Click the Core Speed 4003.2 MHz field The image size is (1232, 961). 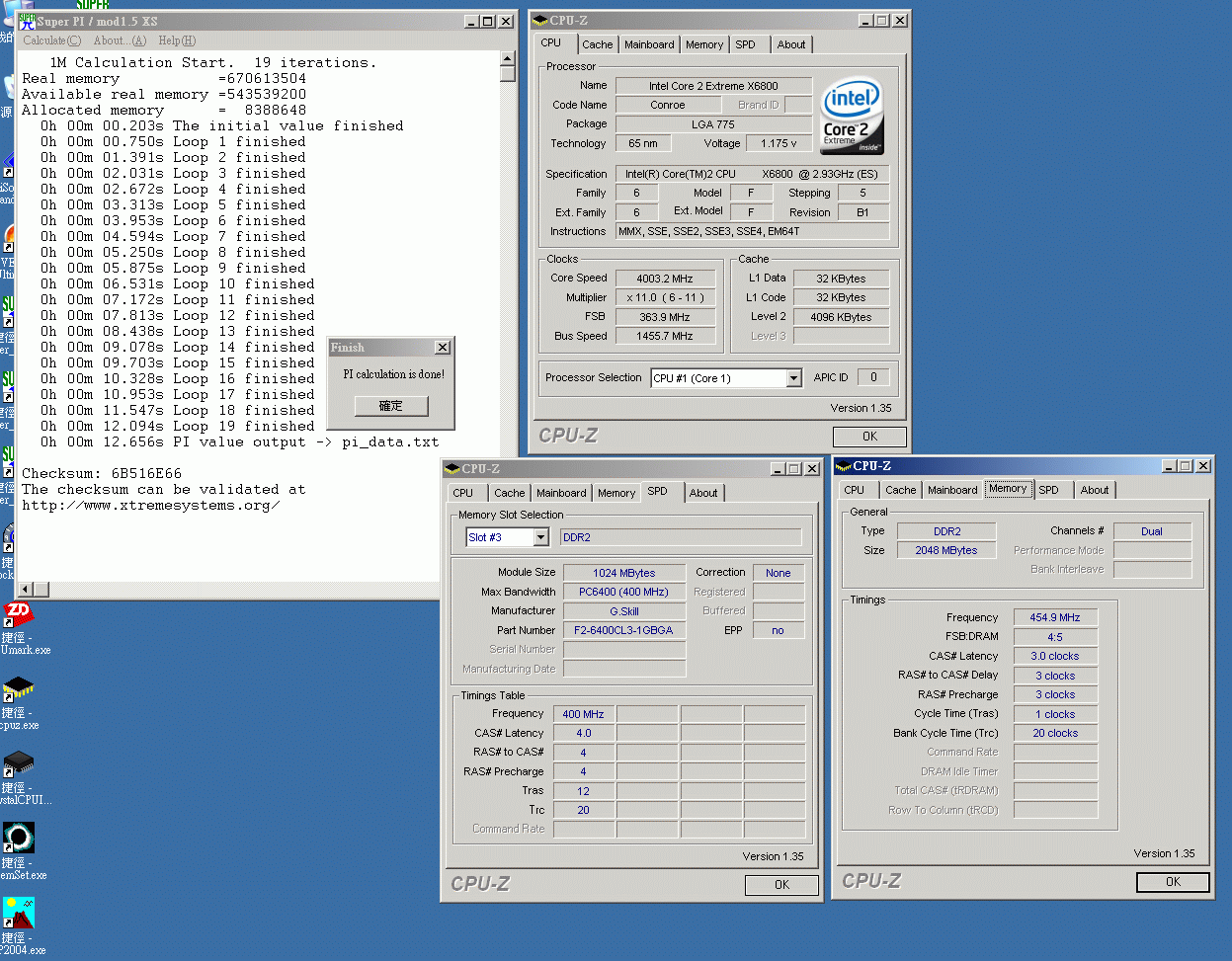click(665, 279)
